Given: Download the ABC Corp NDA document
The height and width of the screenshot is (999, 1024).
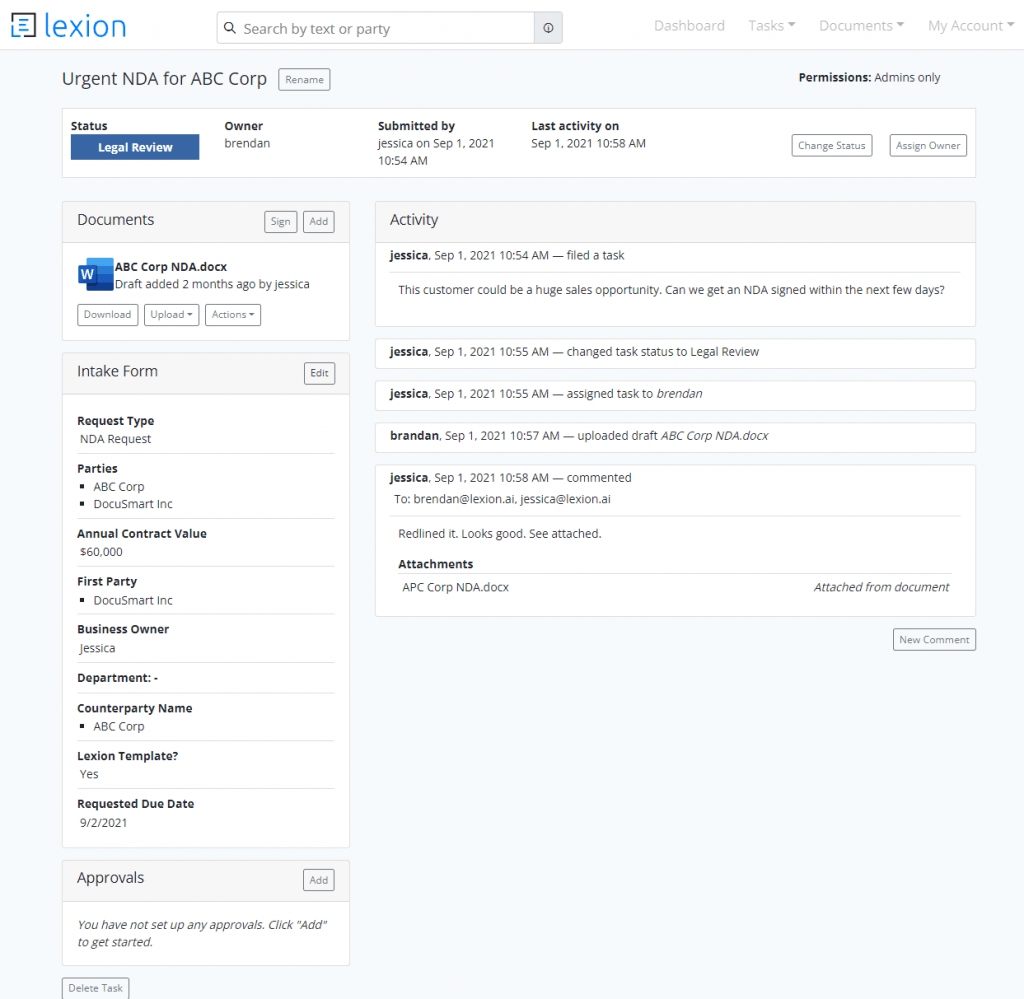Looking at the screenshot, I should click(x=107, y=315).
